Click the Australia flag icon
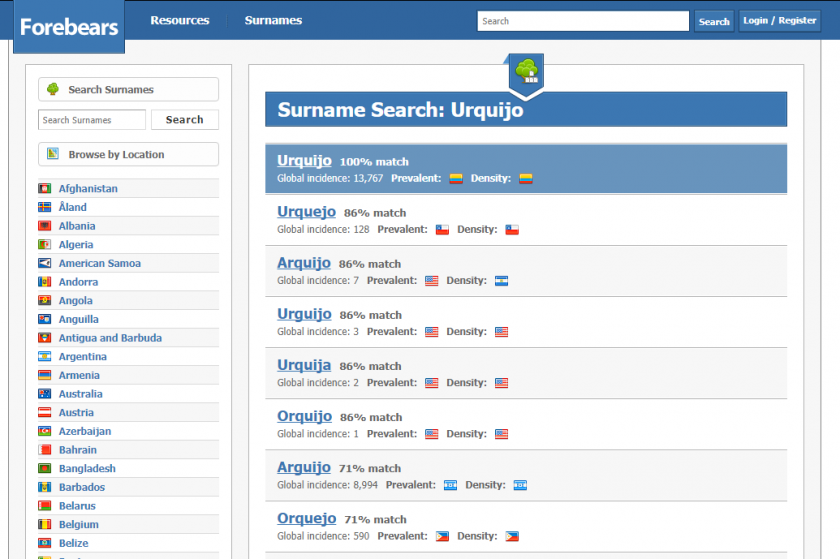The height and width of the screenshot is (559, 840). click(44, 394)
